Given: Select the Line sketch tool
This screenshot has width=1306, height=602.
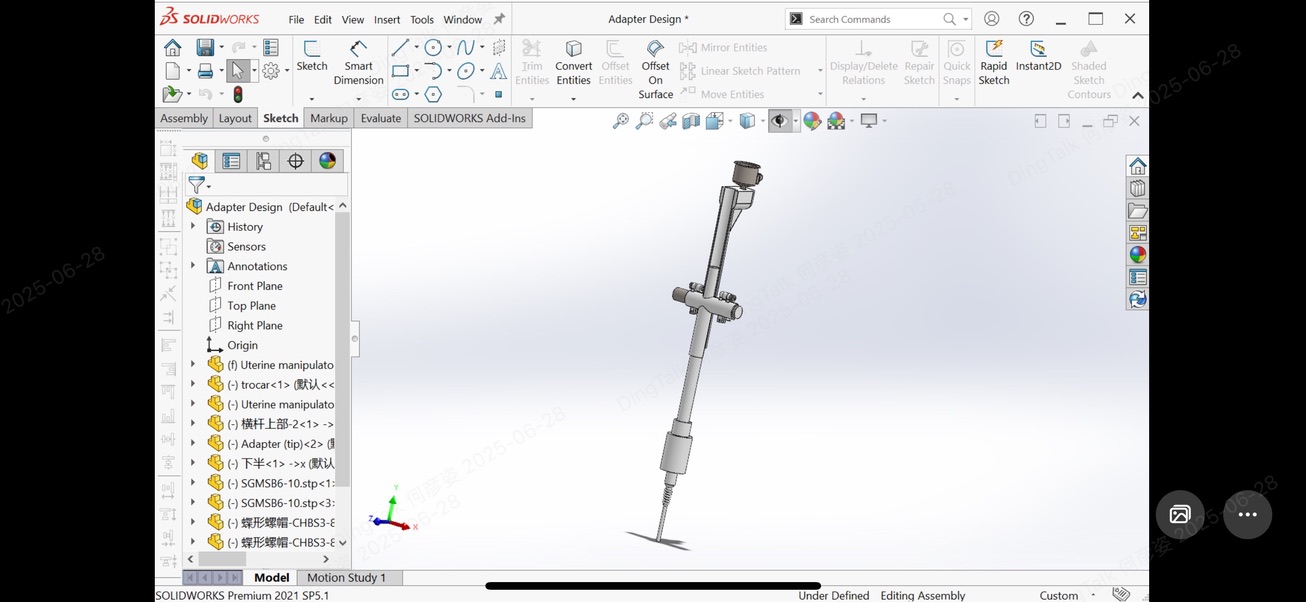Looking at the screenshot, I should (400, 47).
